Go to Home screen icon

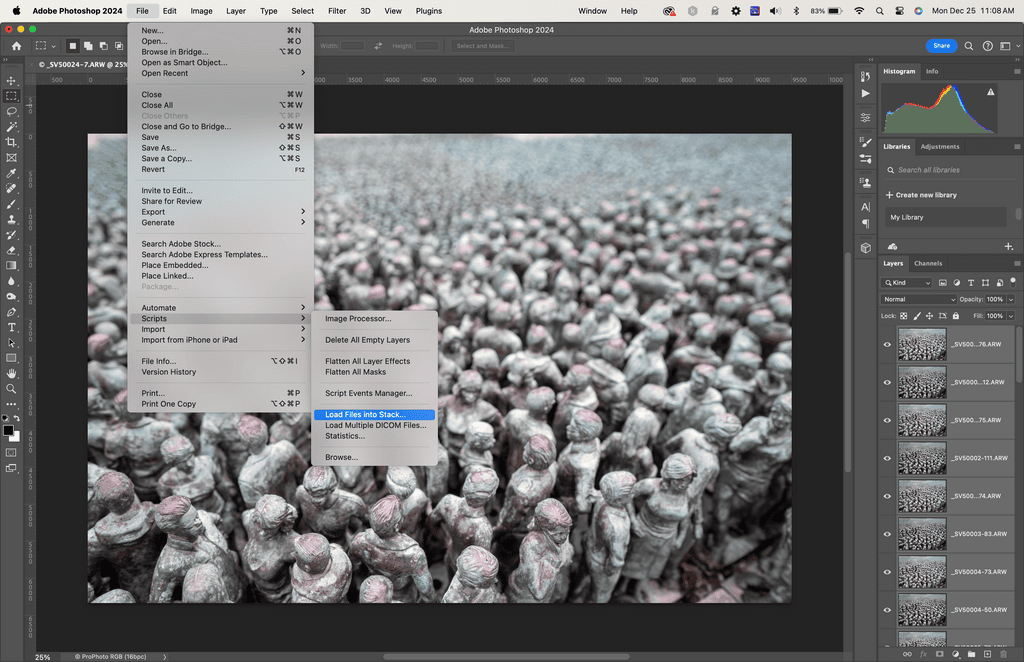pyautogui.click(x=16, y=46)
